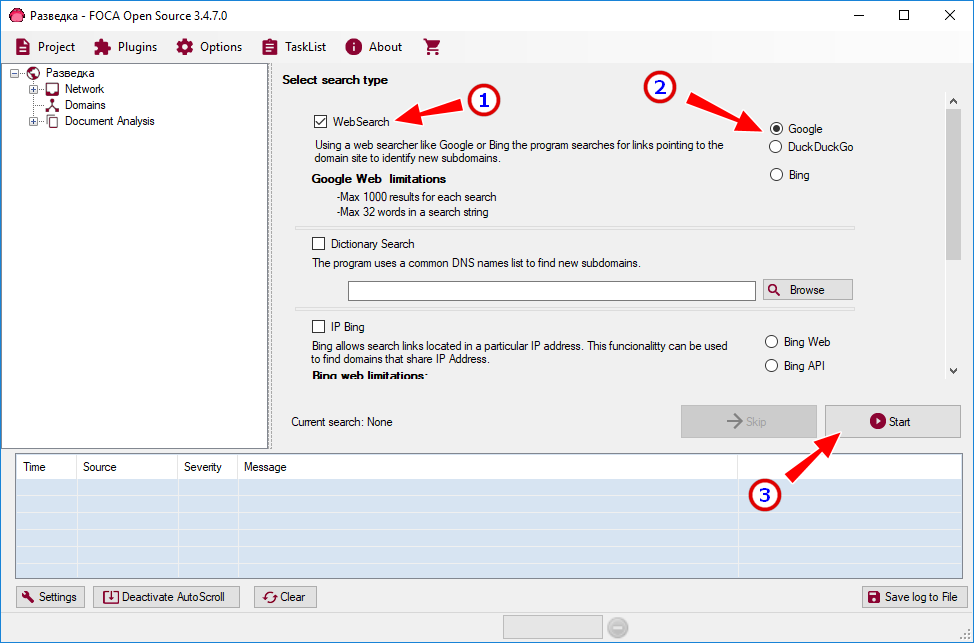
Task: Click the Message column header
Action: pos(488,467)
